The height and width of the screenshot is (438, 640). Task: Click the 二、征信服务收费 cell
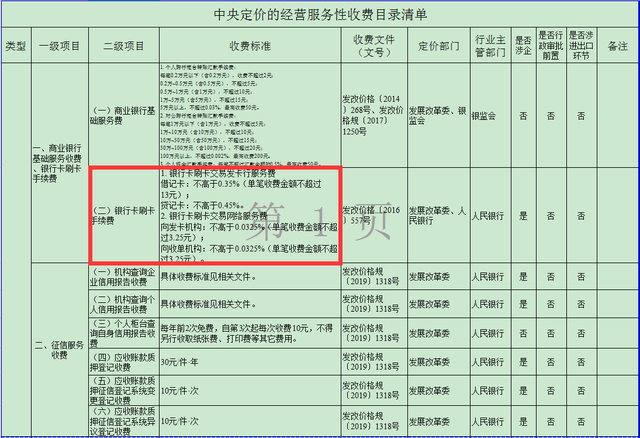(x=59, y=350)
